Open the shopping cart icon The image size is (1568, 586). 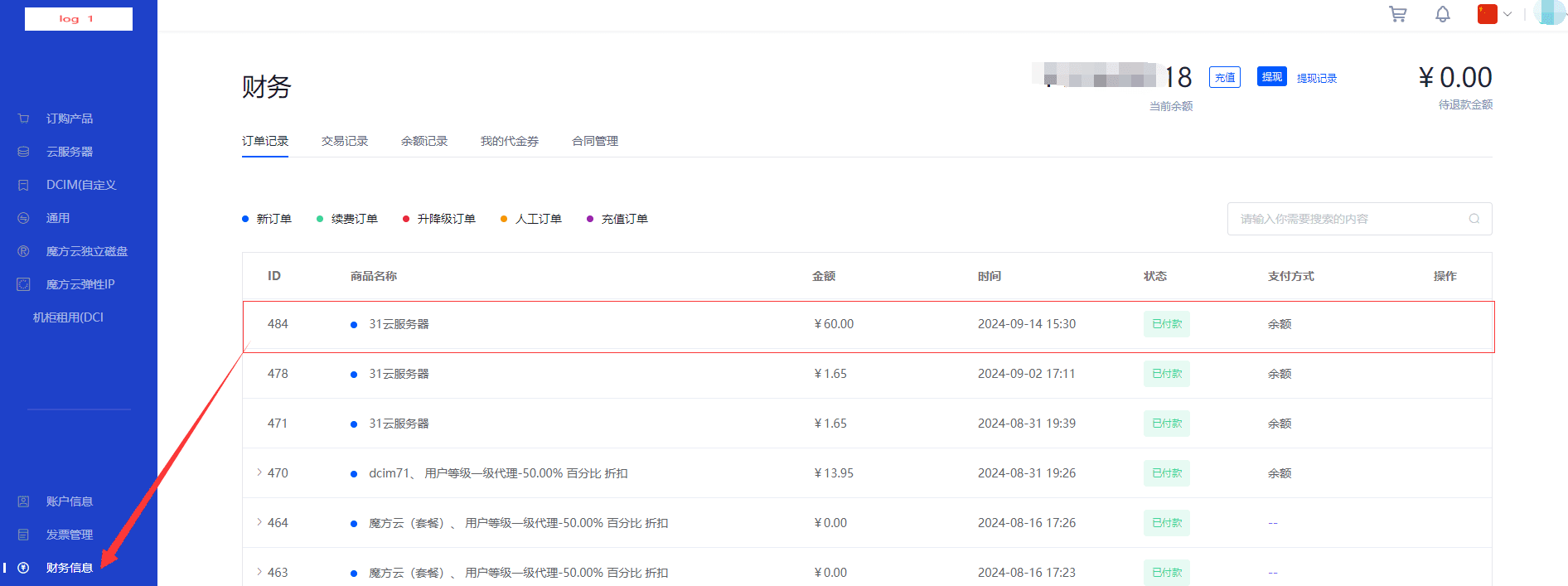tap(1398, 14)
